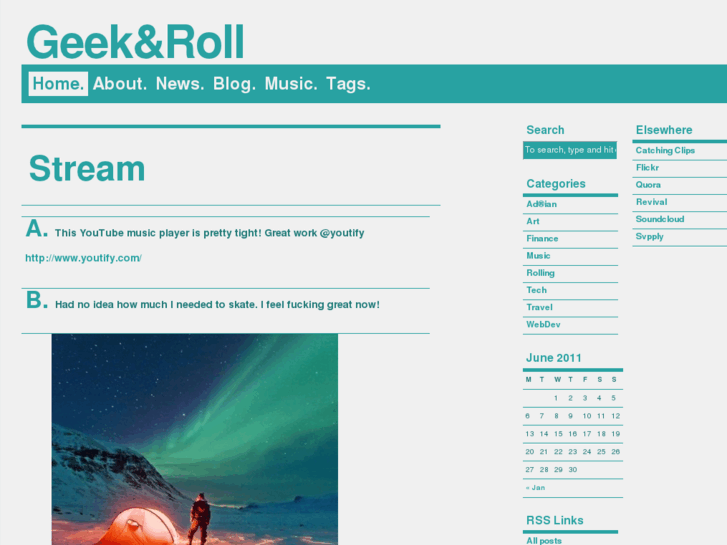Open the Finance category
This screenshot has width=727, height=545.
click(542, 238)
